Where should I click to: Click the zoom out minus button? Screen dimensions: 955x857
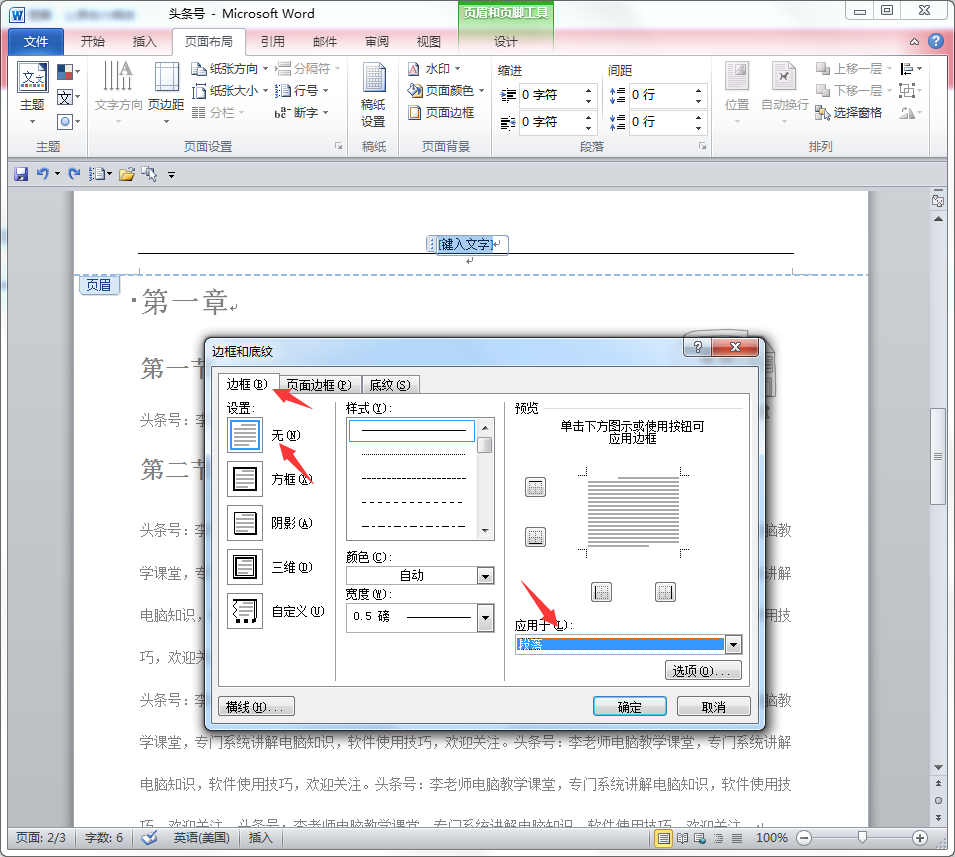[x=804, y=838]
